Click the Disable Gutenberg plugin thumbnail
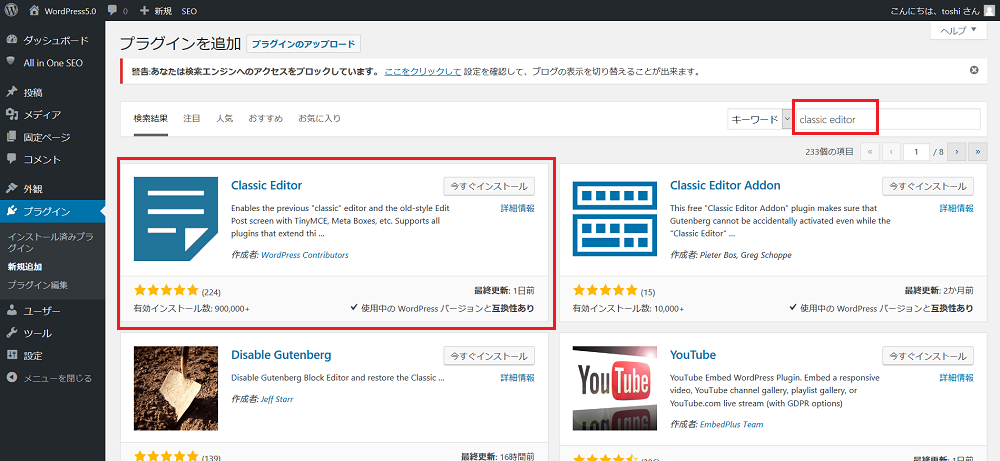 (x=175, y=388)
